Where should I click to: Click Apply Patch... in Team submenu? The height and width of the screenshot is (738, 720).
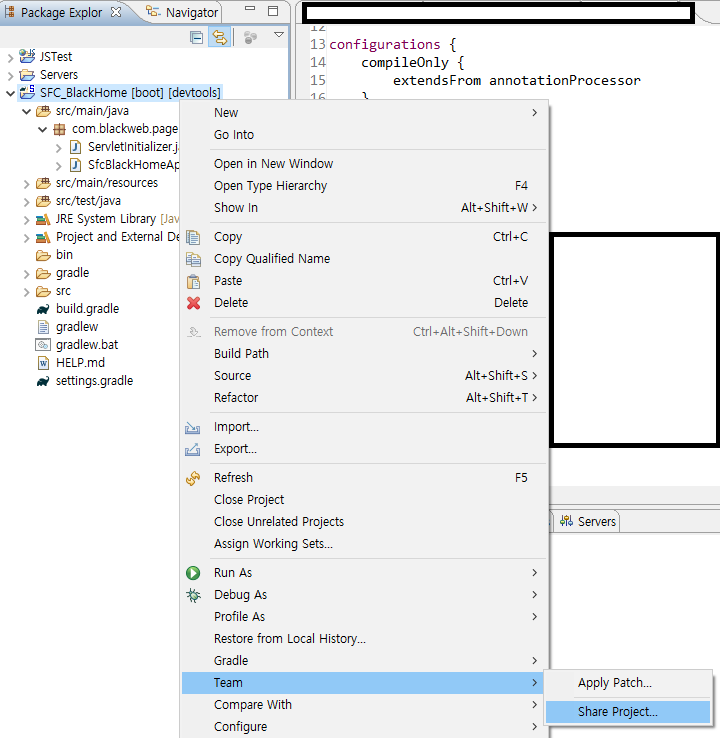pyautogui.click(x=628, y=683)
